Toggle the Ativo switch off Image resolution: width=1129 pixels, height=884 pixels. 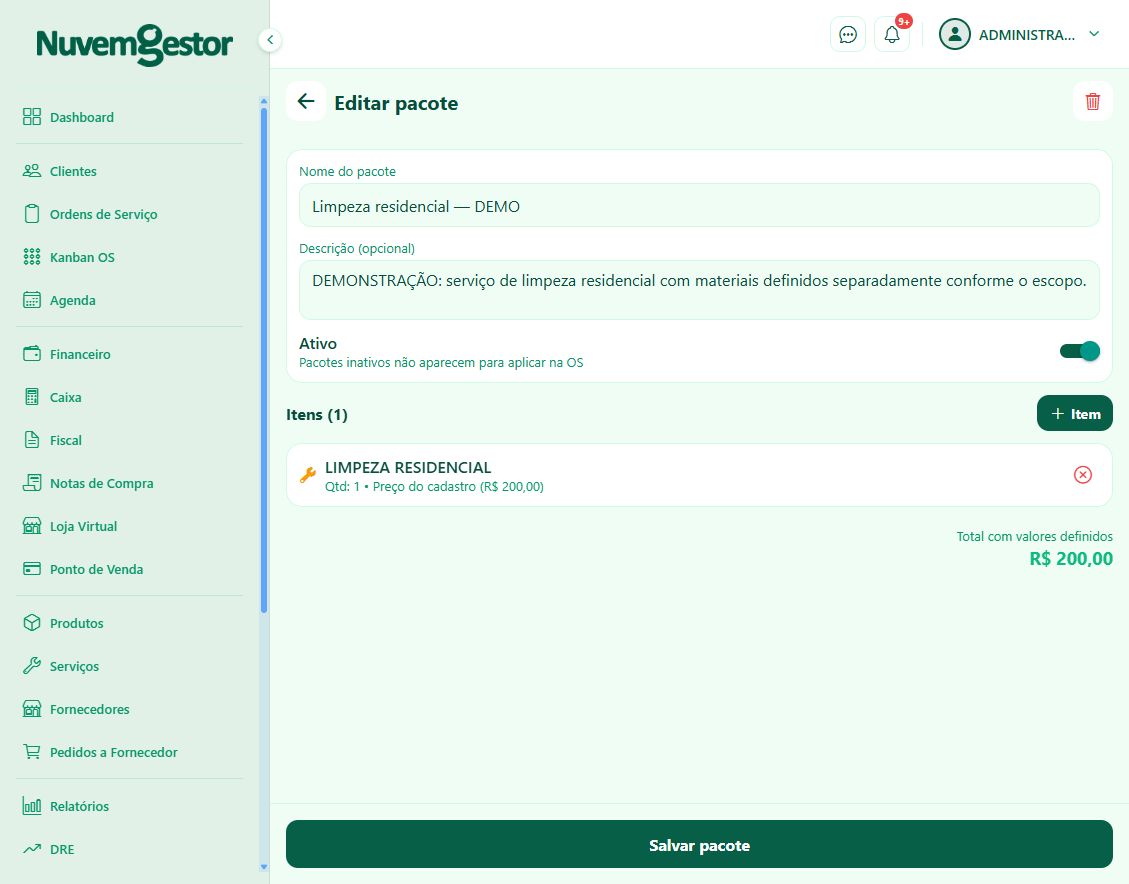pyautogui.click(x=1079, y=351)
